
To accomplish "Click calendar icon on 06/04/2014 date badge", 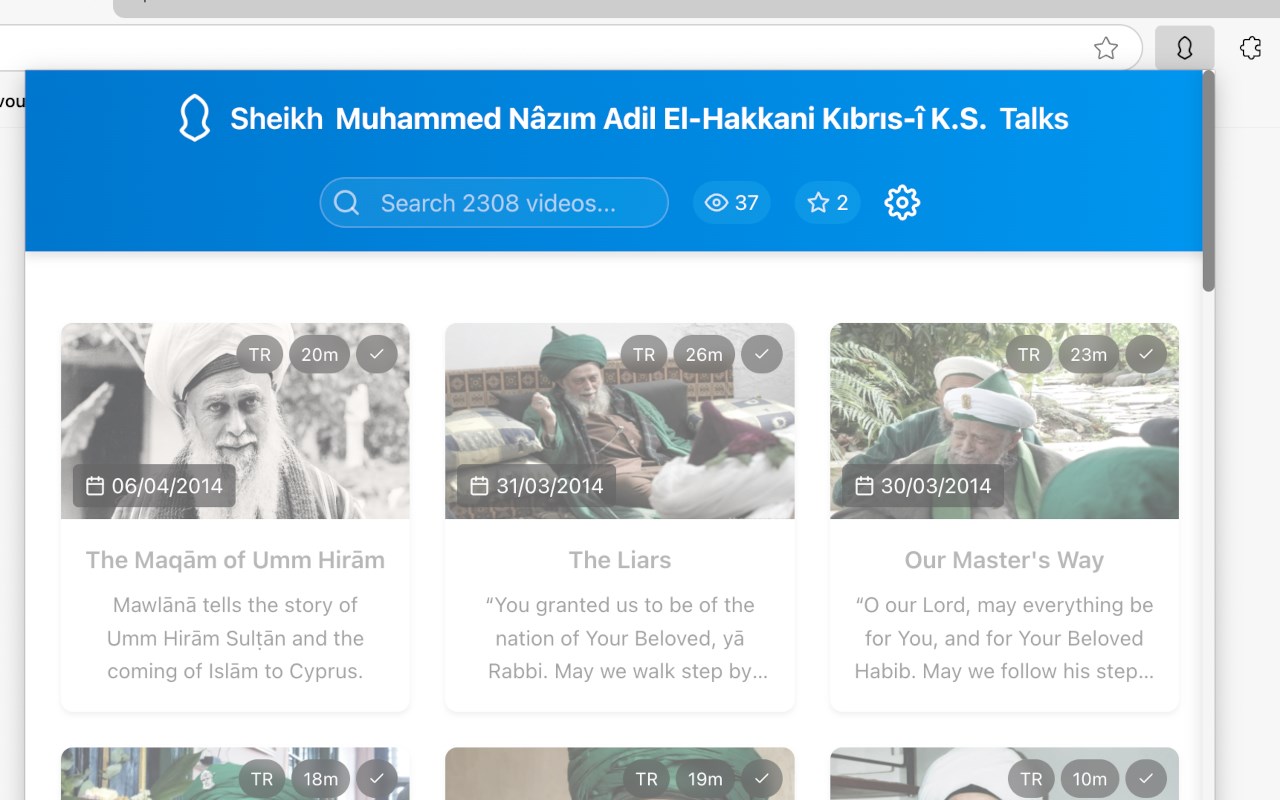I will (95, 486).
